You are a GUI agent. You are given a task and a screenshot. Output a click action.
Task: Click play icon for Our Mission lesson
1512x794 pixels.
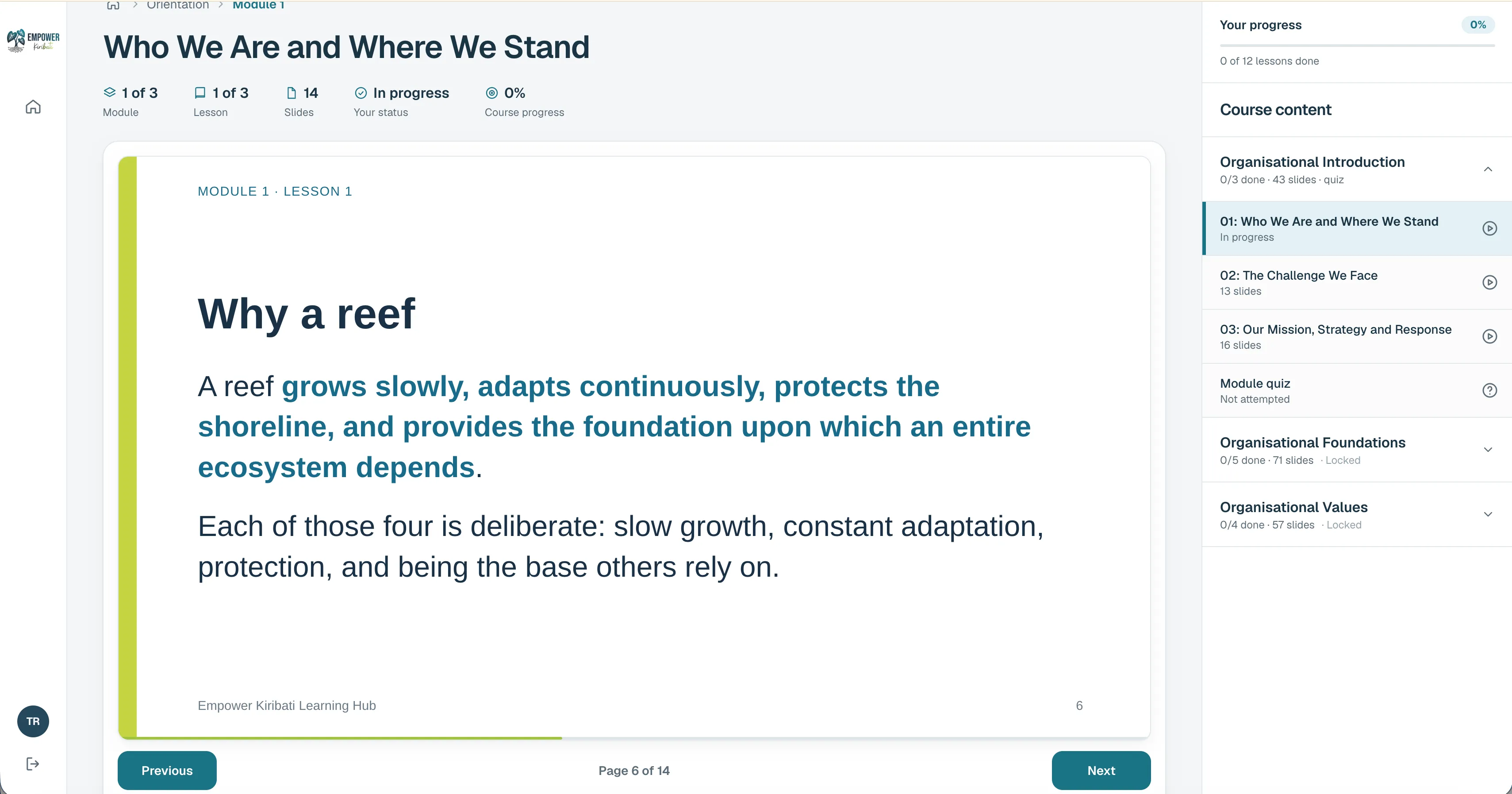[1489, 336]
